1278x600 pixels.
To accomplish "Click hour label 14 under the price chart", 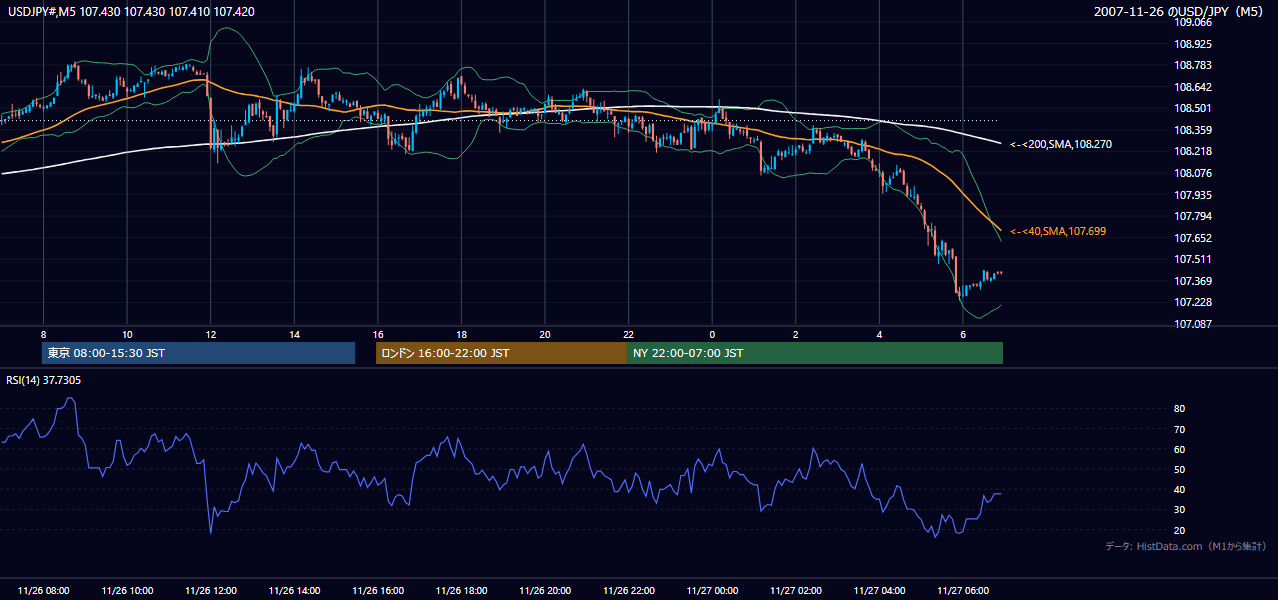I will 294,334.
